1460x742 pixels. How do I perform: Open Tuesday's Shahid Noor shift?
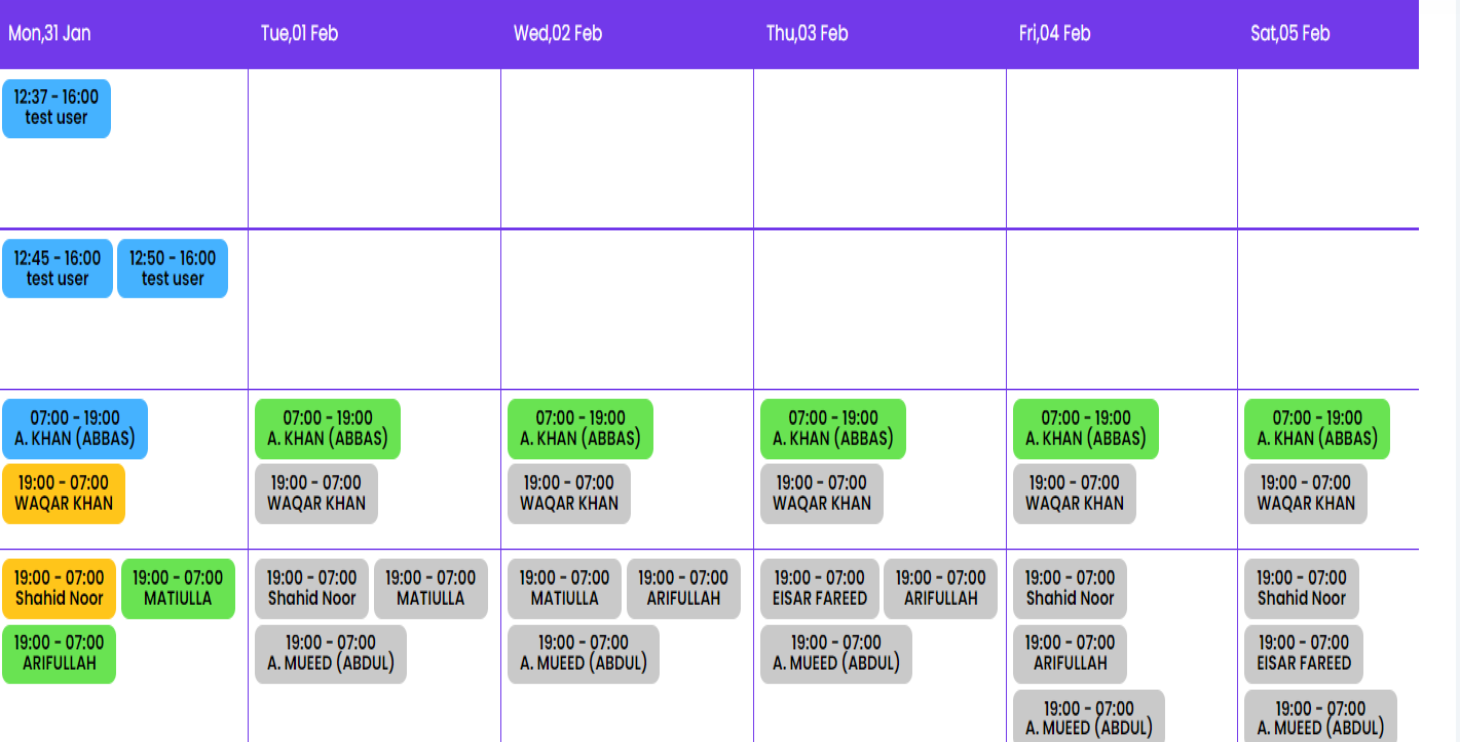coord(312,588)
